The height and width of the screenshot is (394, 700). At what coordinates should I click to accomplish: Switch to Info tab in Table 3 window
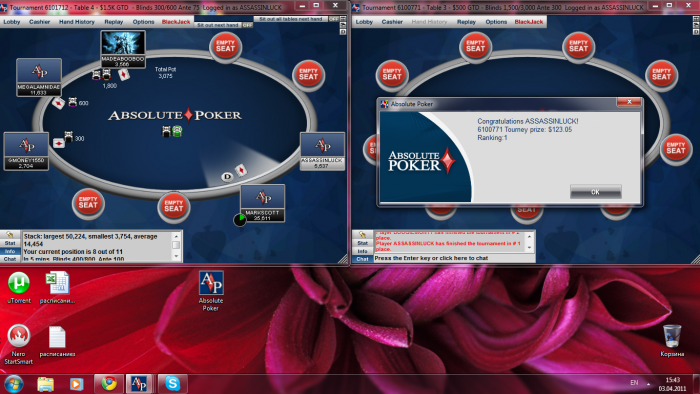[x=362, y=251]
